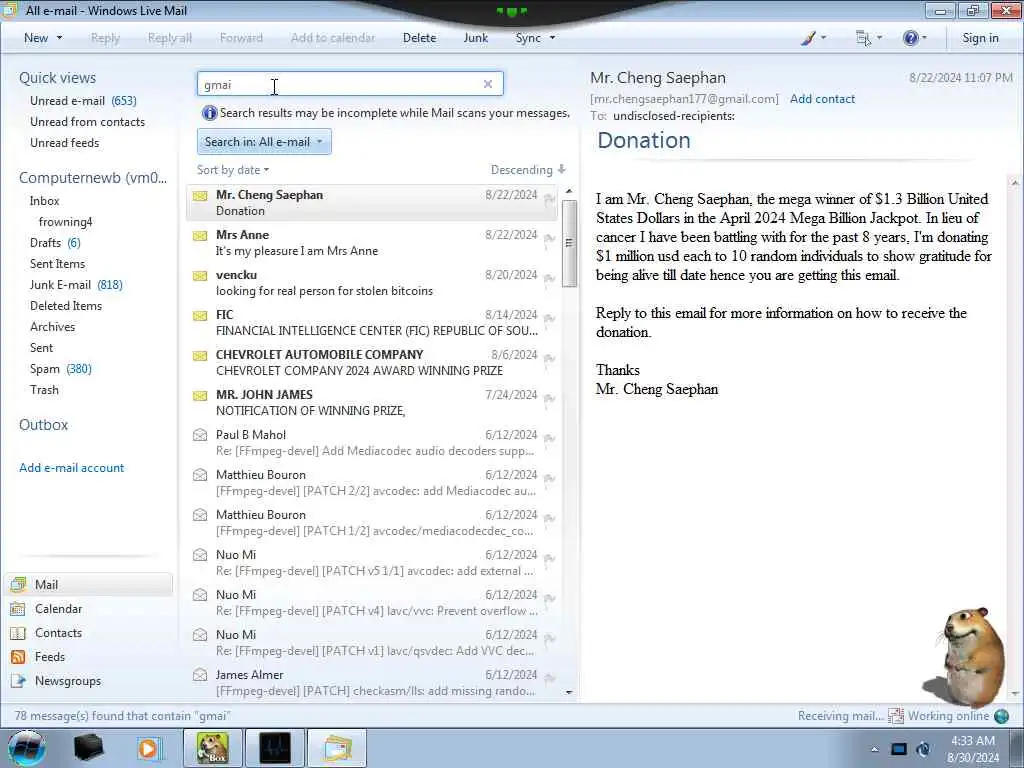Open the Sent Items folder

[57, 264]
